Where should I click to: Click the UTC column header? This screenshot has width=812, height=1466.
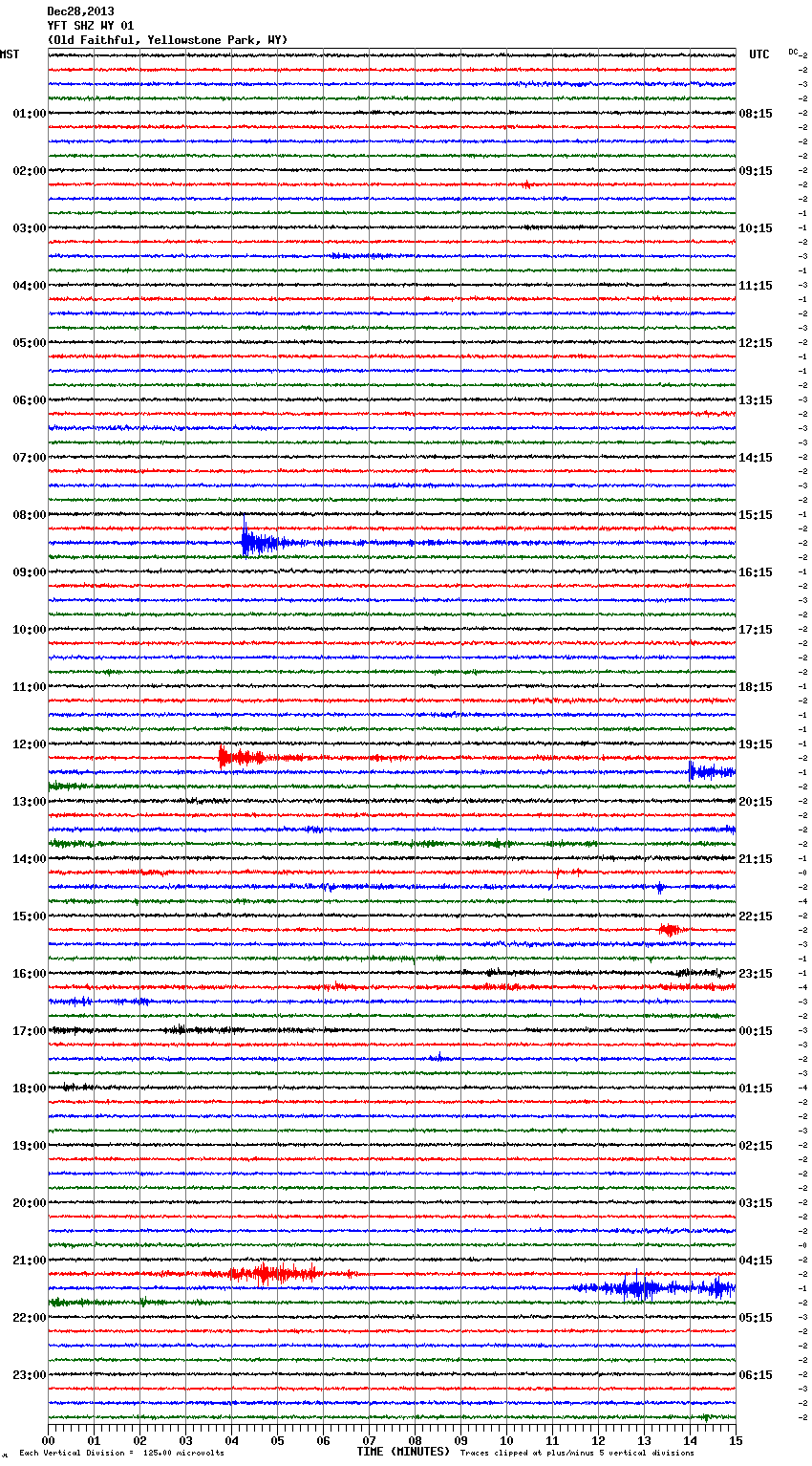click(x=759, y=54)
